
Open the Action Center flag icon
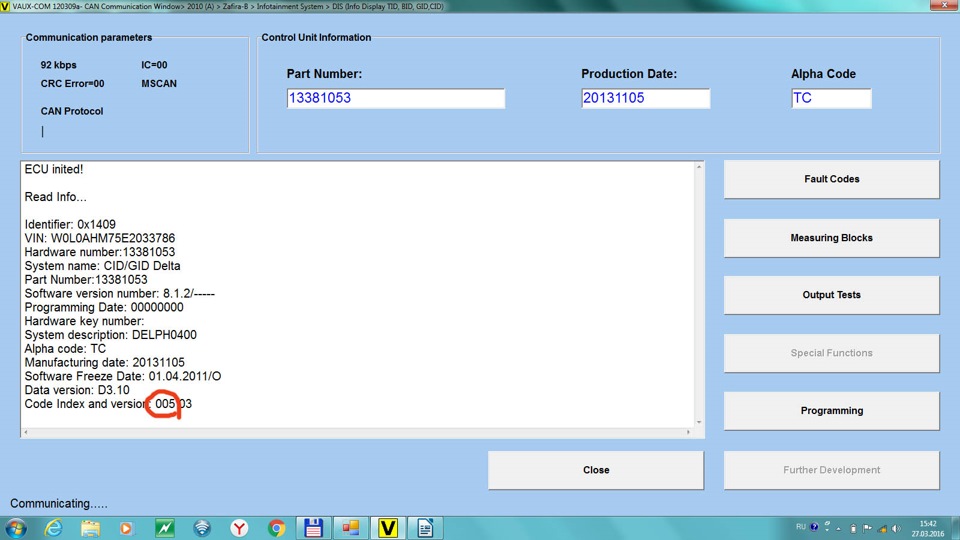868,528
